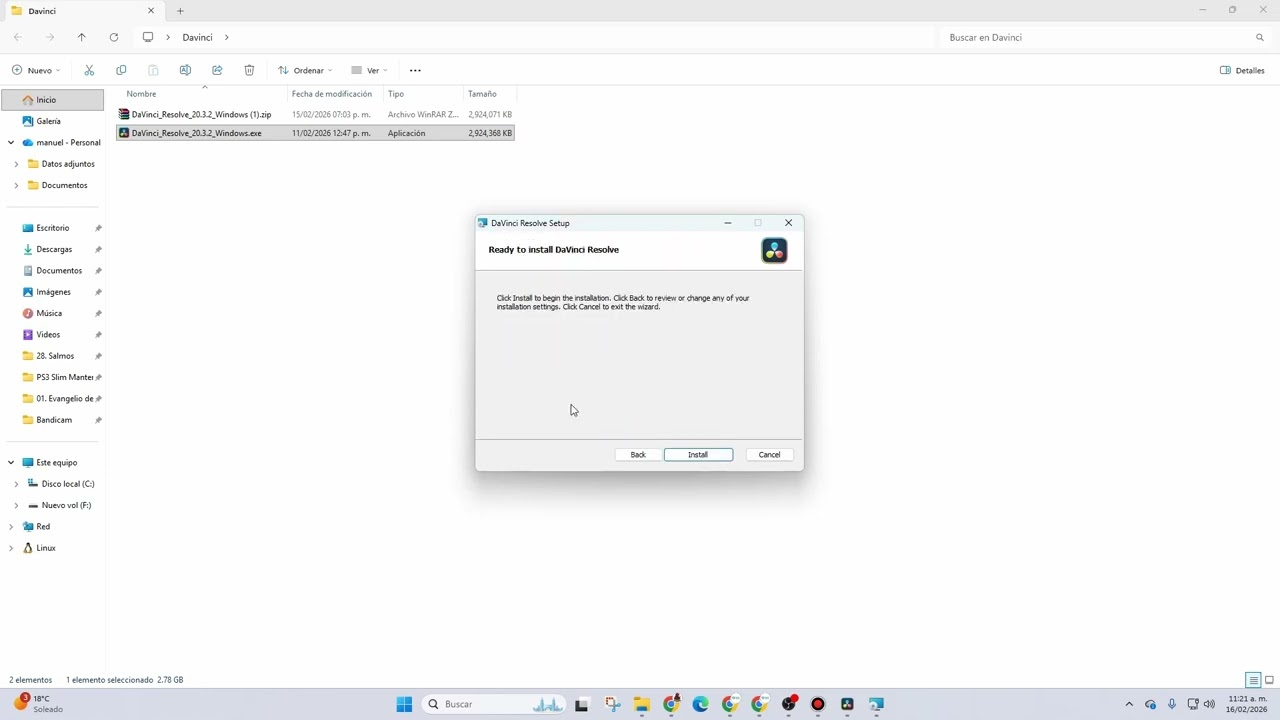Click the Rename icon in Explorer toolbar
Screen dimensions: 1280x720
tap(185, 70)
